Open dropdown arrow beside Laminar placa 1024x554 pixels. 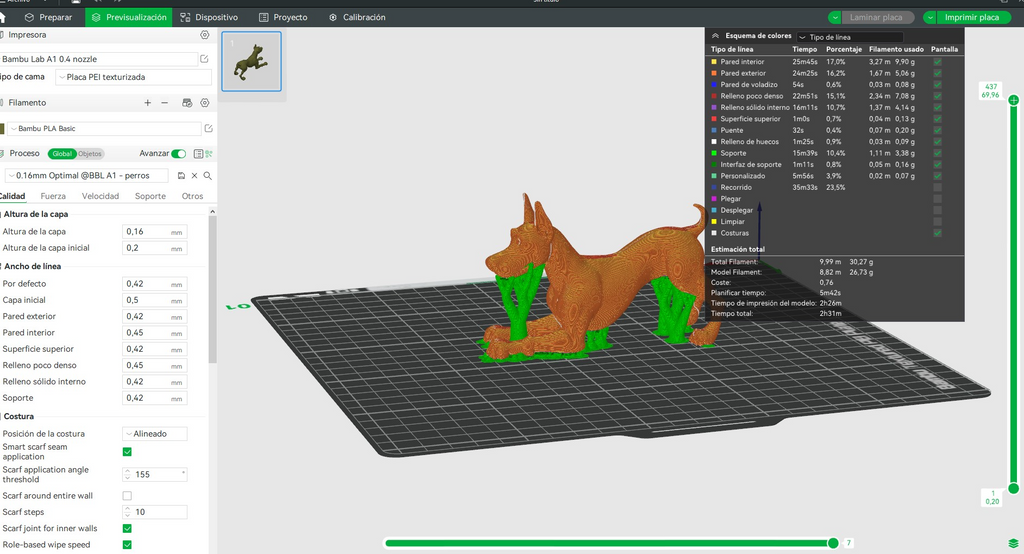click(835, 18)
